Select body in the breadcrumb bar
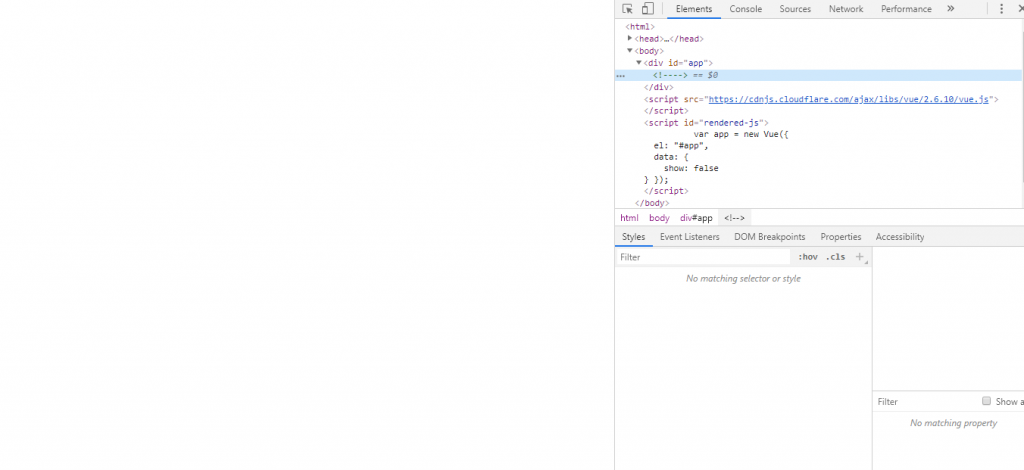 tap(659, 218)
